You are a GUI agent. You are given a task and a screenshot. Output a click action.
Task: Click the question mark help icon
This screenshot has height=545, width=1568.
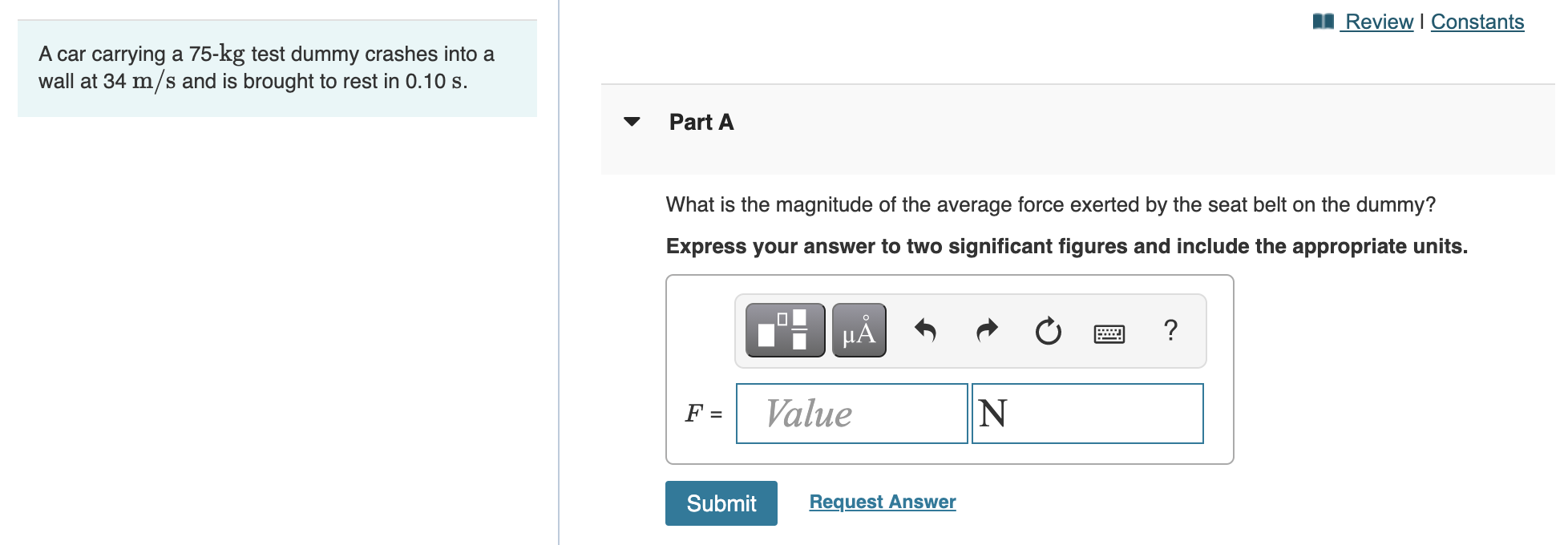1170,331
